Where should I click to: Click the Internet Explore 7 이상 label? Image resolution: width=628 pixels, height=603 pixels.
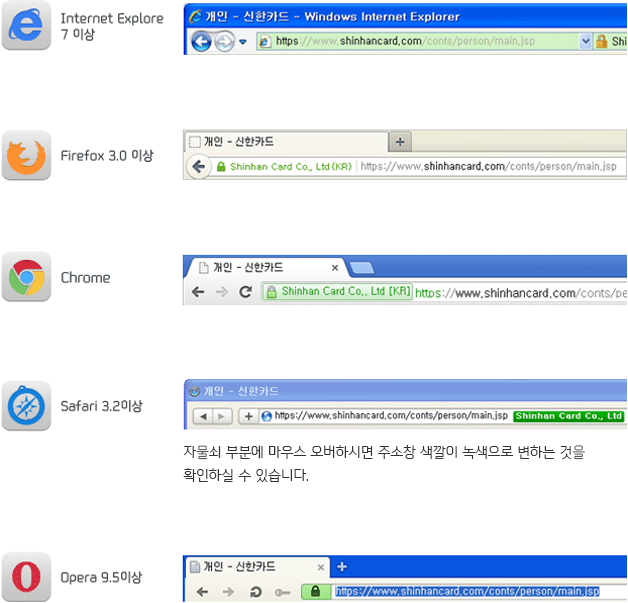(112, 26)
